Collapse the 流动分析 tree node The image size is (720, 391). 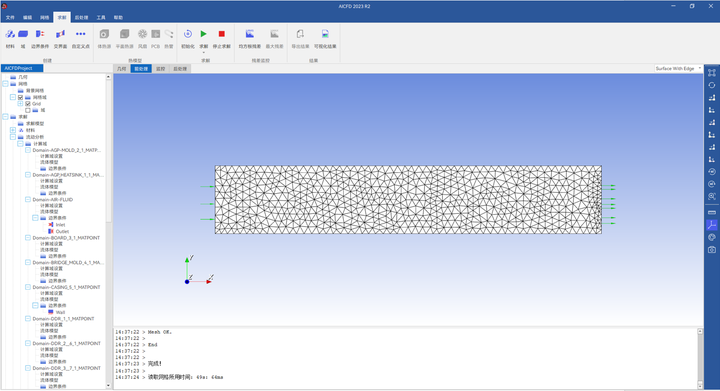click(13, 137)
